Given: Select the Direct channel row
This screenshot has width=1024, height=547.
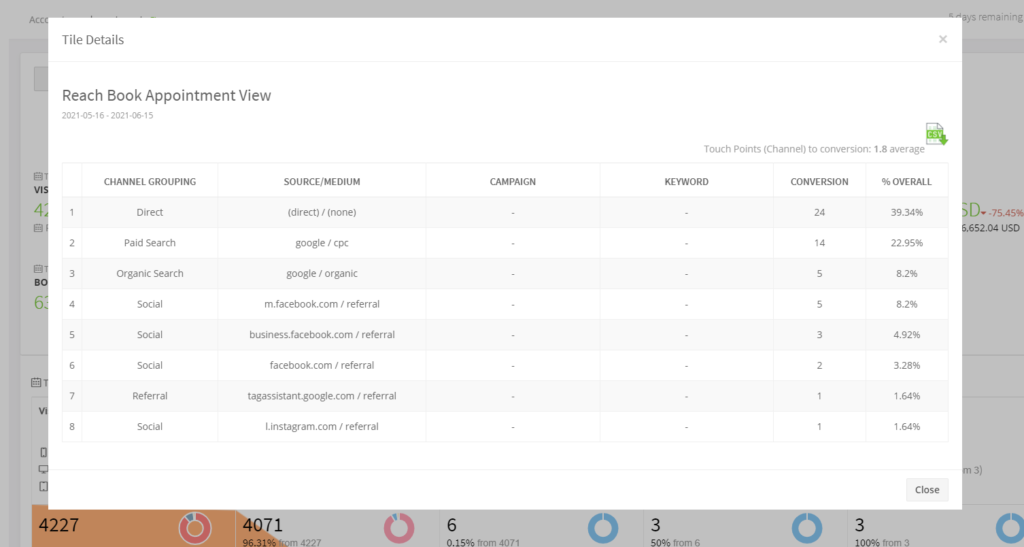Looking at the screenshot, I should [150, 213].
